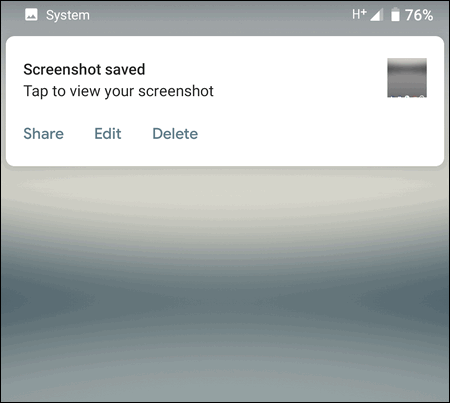450x403 pixels.
Task: Tap the 76% battery percentage
Action: [x=419, y=15]
